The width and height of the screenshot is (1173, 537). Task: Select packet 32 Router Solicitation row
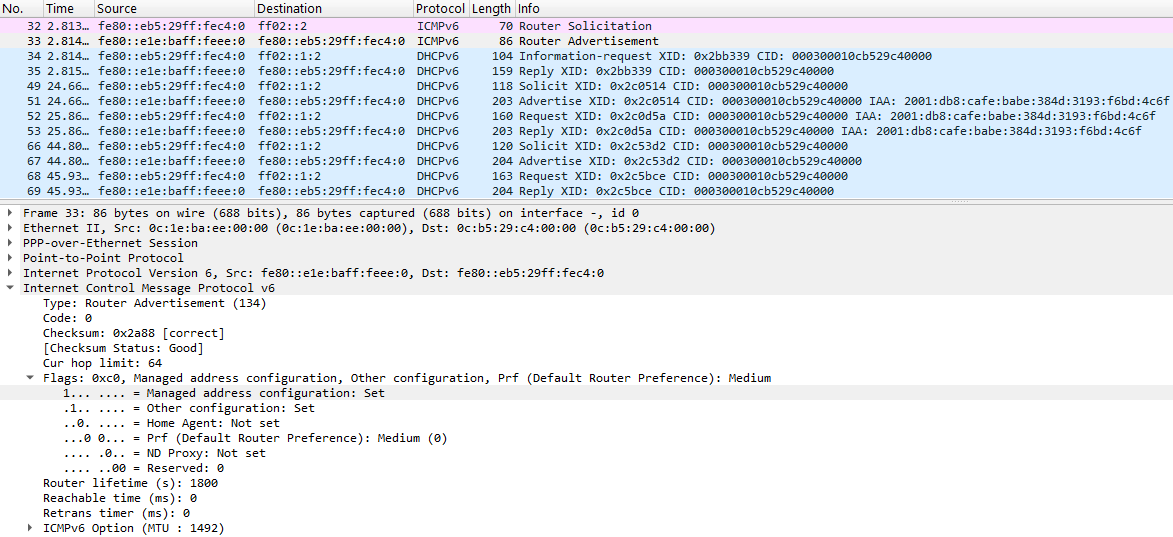pyautogui.click(x=586, y=26)
